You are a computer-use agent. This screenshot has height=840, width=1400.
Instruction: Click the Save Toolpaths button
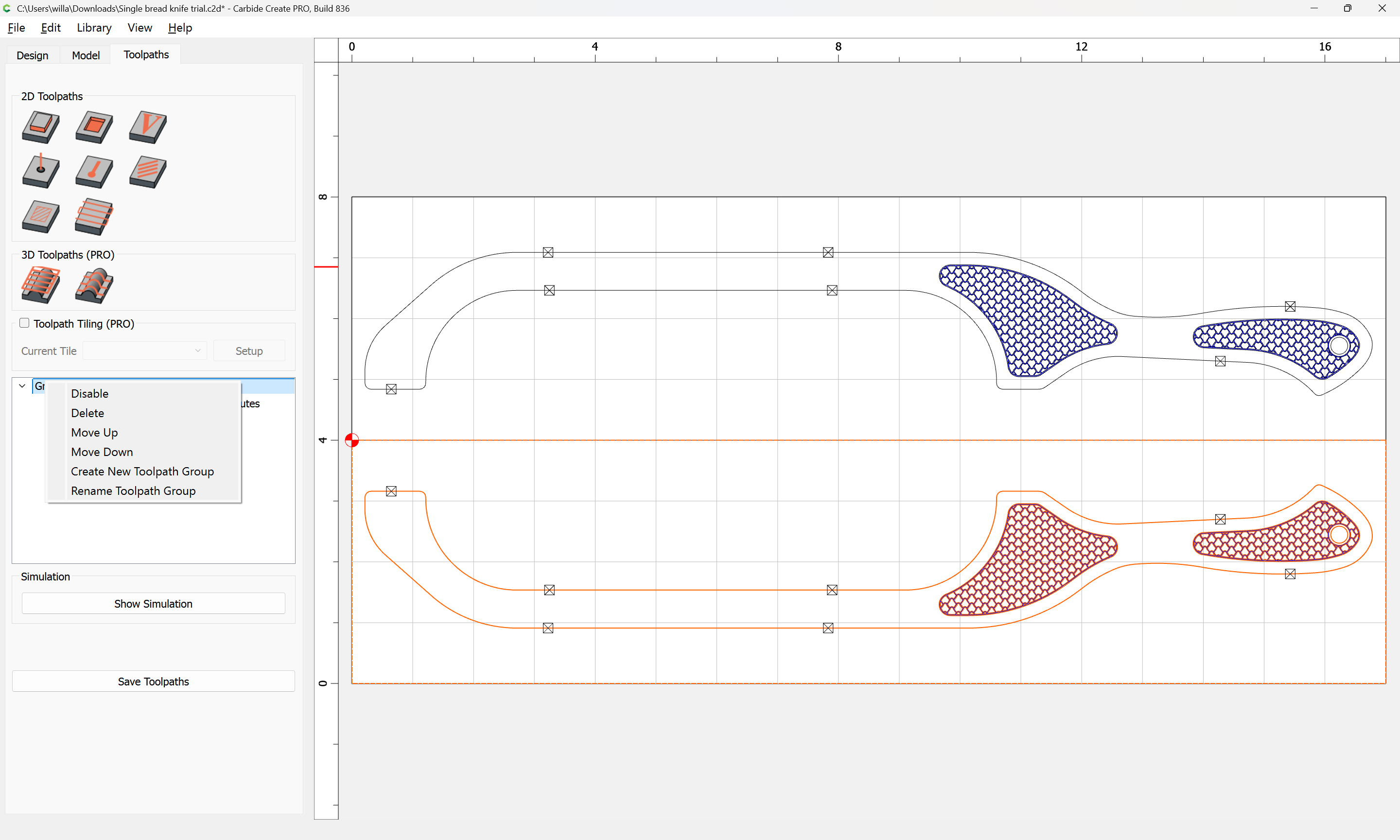coord(153,682)
